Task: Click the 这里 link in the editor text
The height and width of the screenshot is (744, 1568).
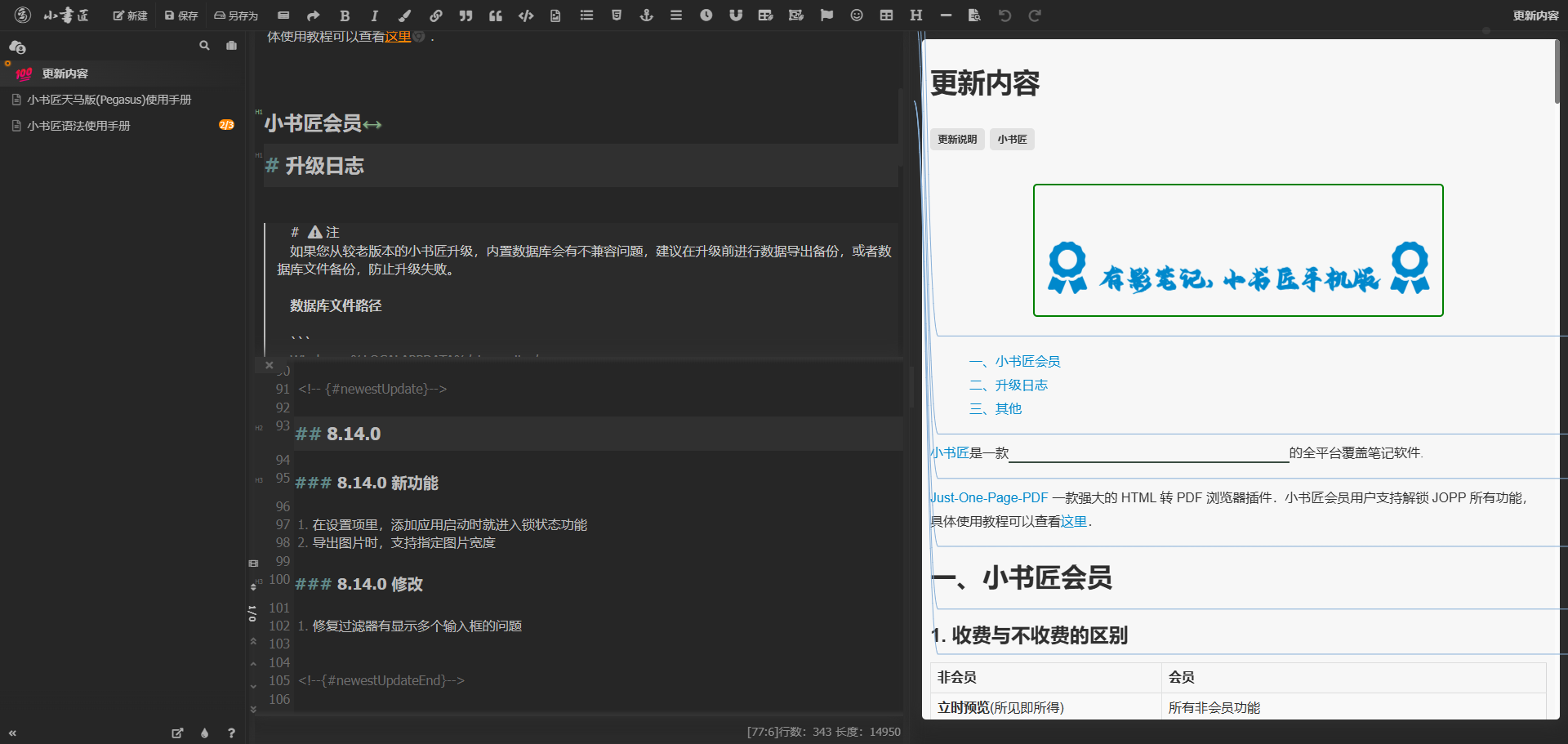Action: click(398, 37)
